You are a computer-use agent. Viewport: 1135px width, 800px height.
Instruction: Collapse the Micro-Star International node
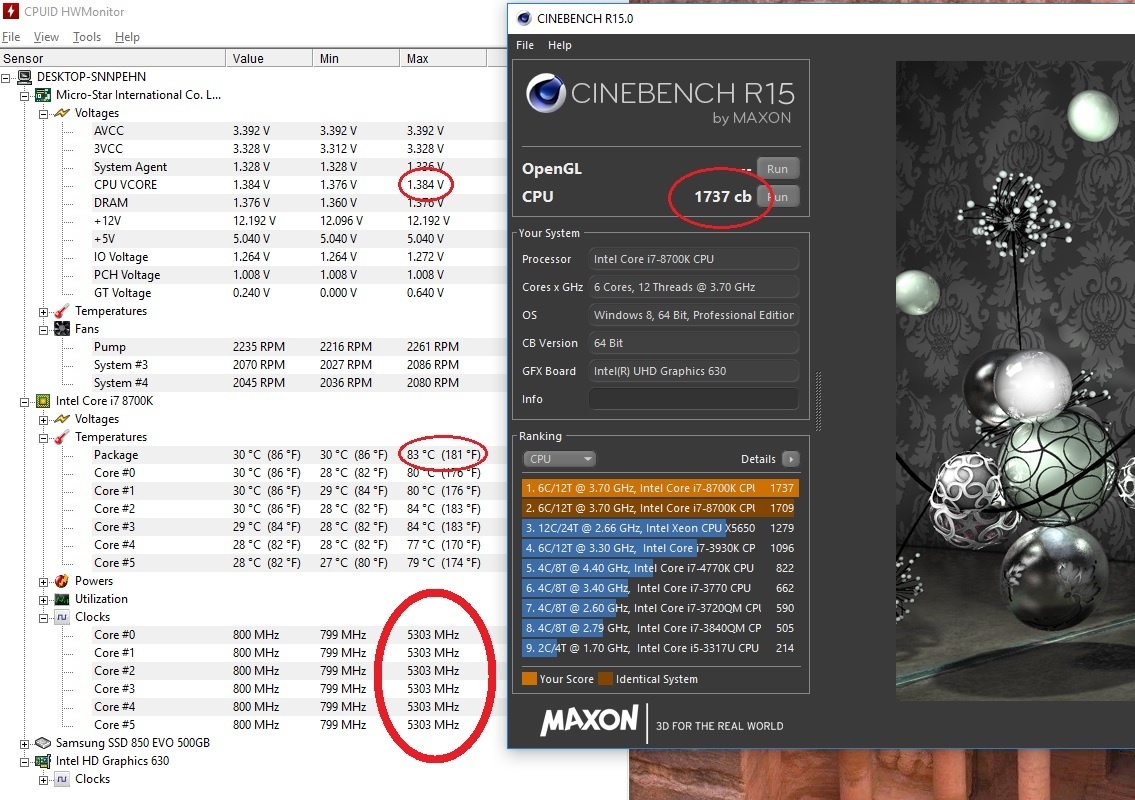tap(25, 96)
